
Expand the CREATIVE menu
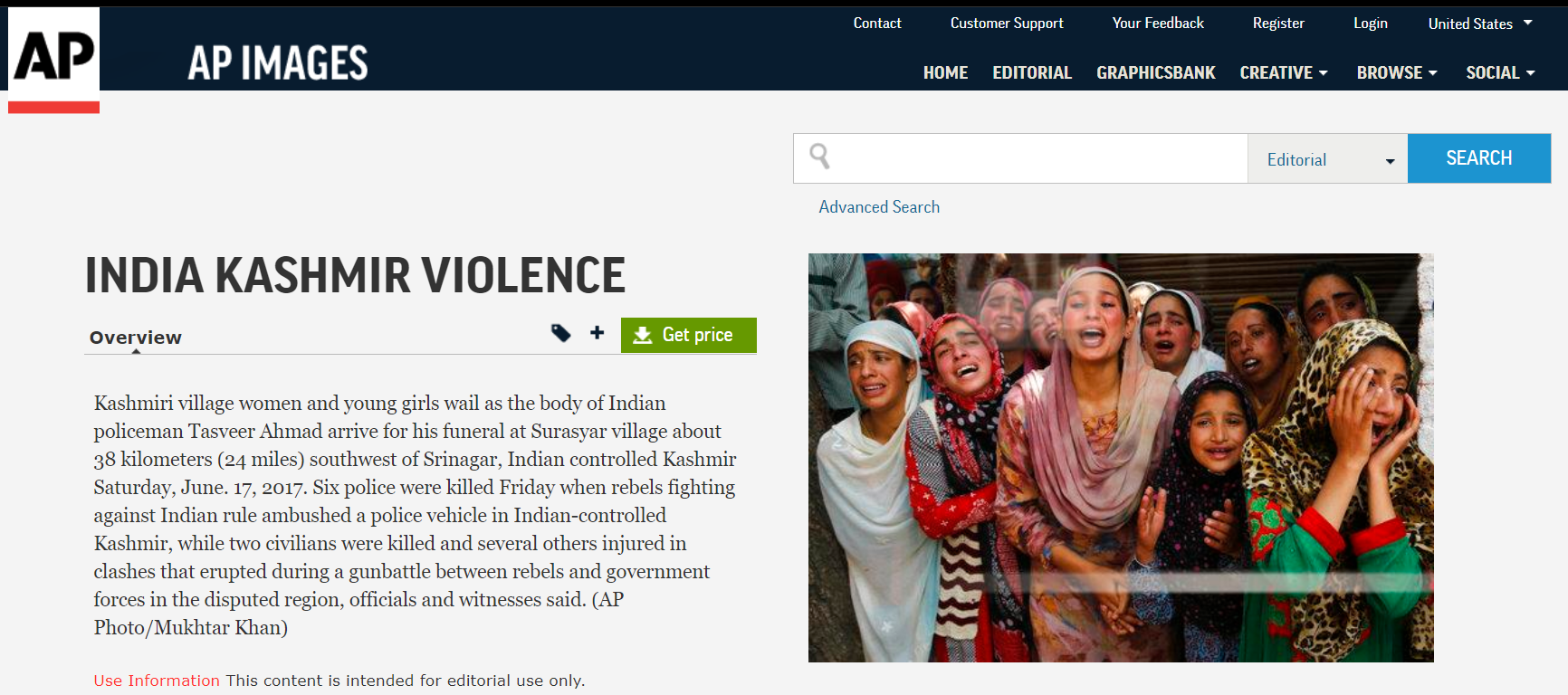[x=1283, y=72]
